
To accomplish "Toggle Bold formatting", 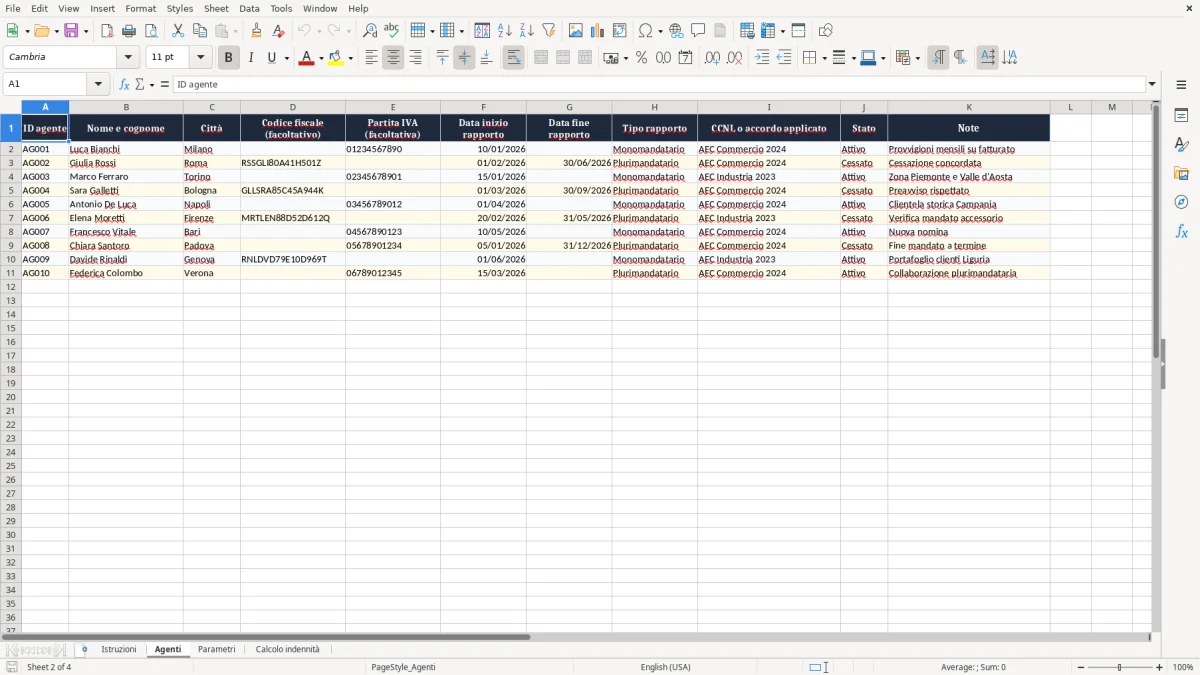I will click(x=229, y=58).
